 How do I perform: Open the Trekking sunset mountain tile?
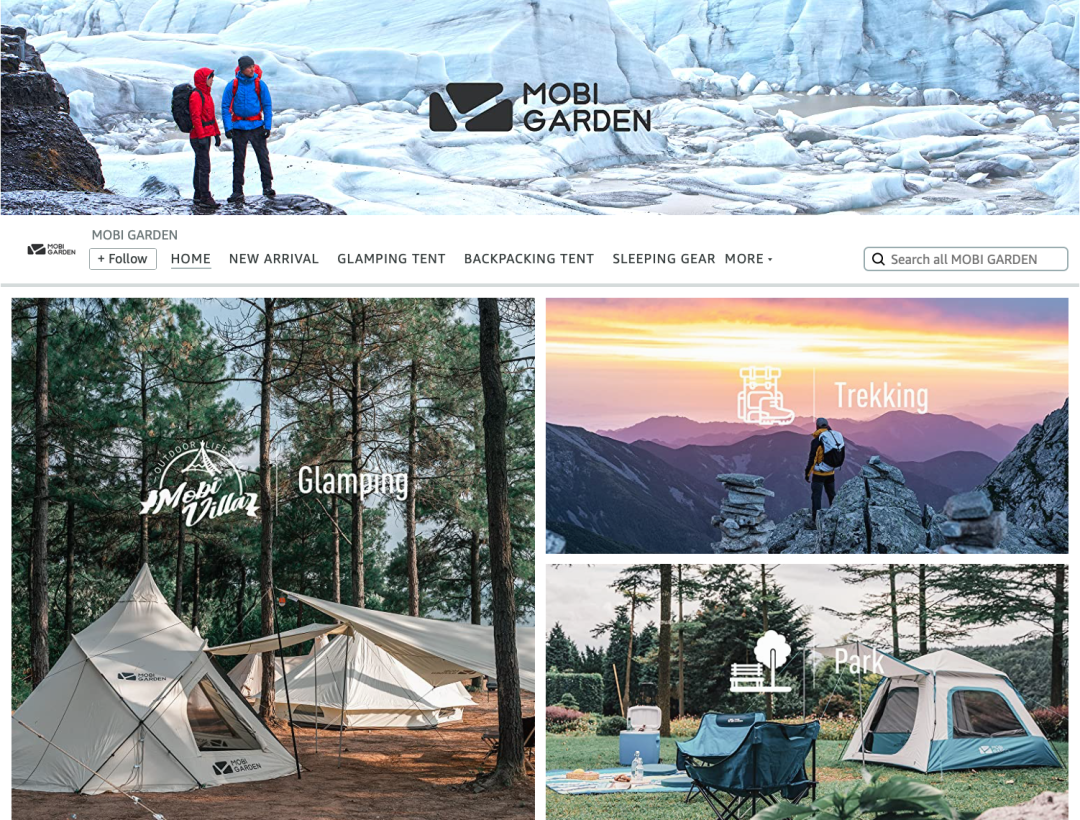click(807, 425)
